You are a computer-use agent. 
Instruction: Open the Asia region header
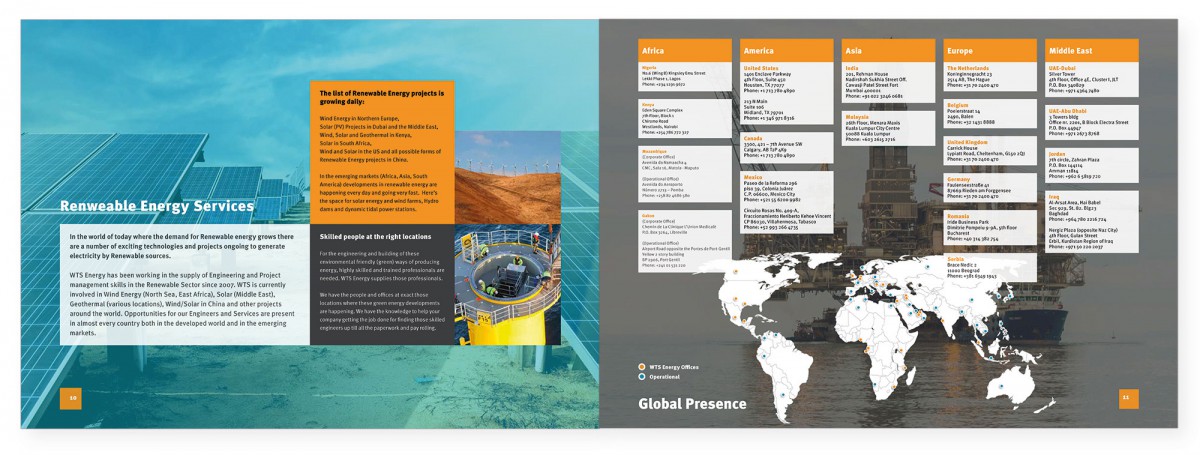click(x=888, y=50)
